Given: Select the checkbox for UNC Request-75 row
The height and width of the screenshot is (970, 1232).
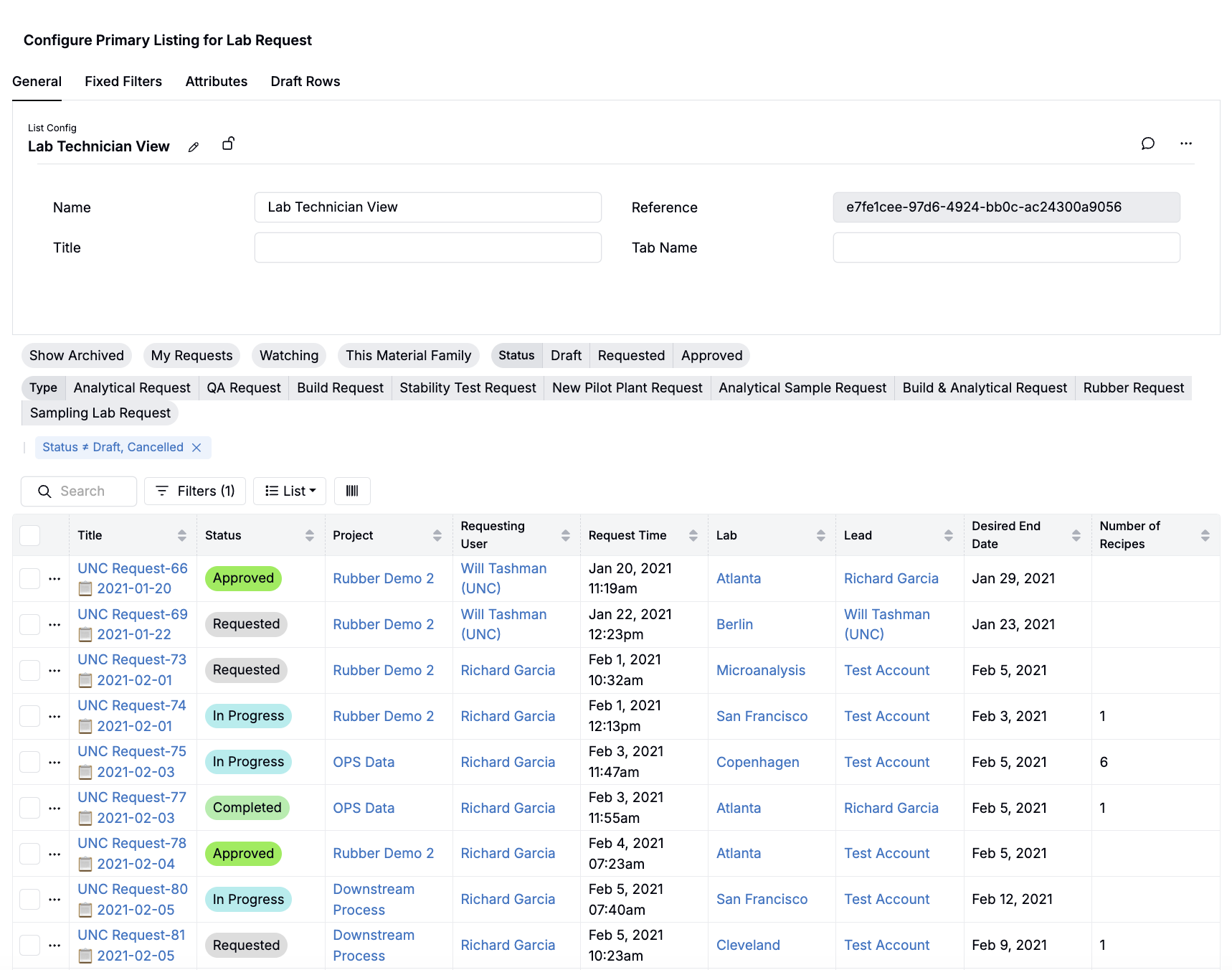Looking at the screenshot, I should pos(30,762).
